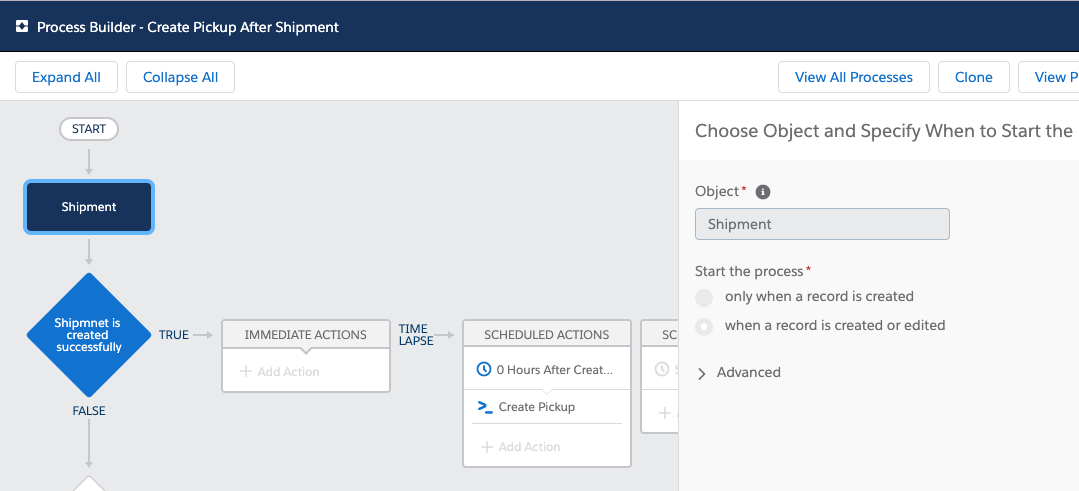This screenshot has height=491, width=1079.
Task: Click the Clone button
Action: pyautogui.click(x=973, y=77)
